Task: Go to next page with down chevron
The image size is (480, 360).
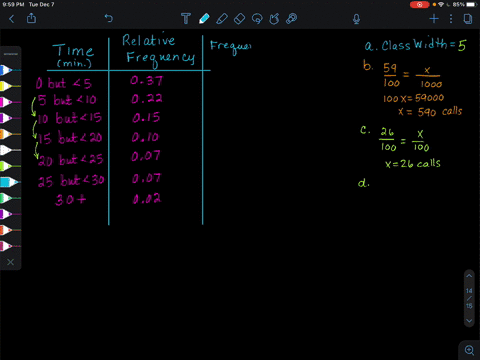Action: (469, 321)
